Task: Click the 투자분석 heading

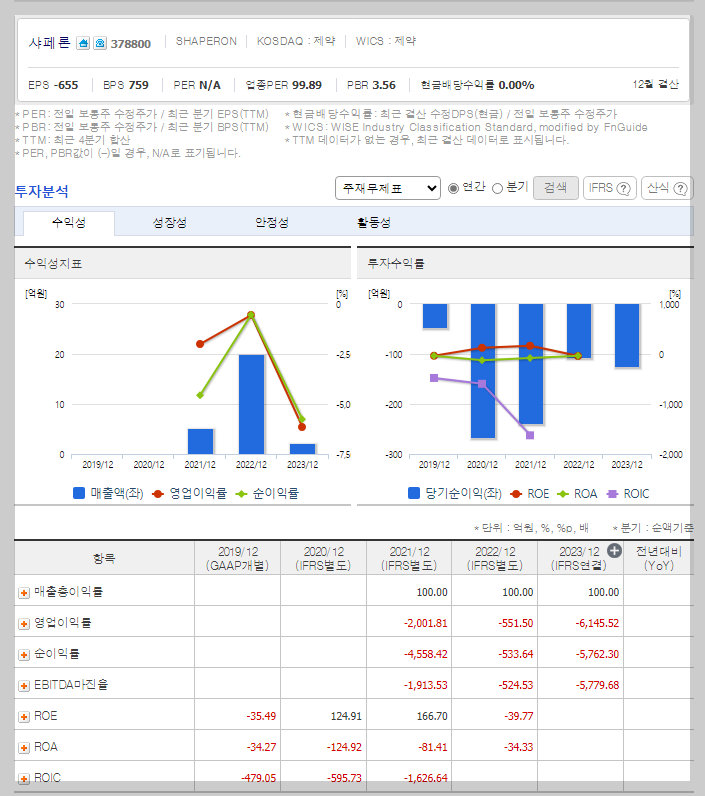Action: (42, 191)
